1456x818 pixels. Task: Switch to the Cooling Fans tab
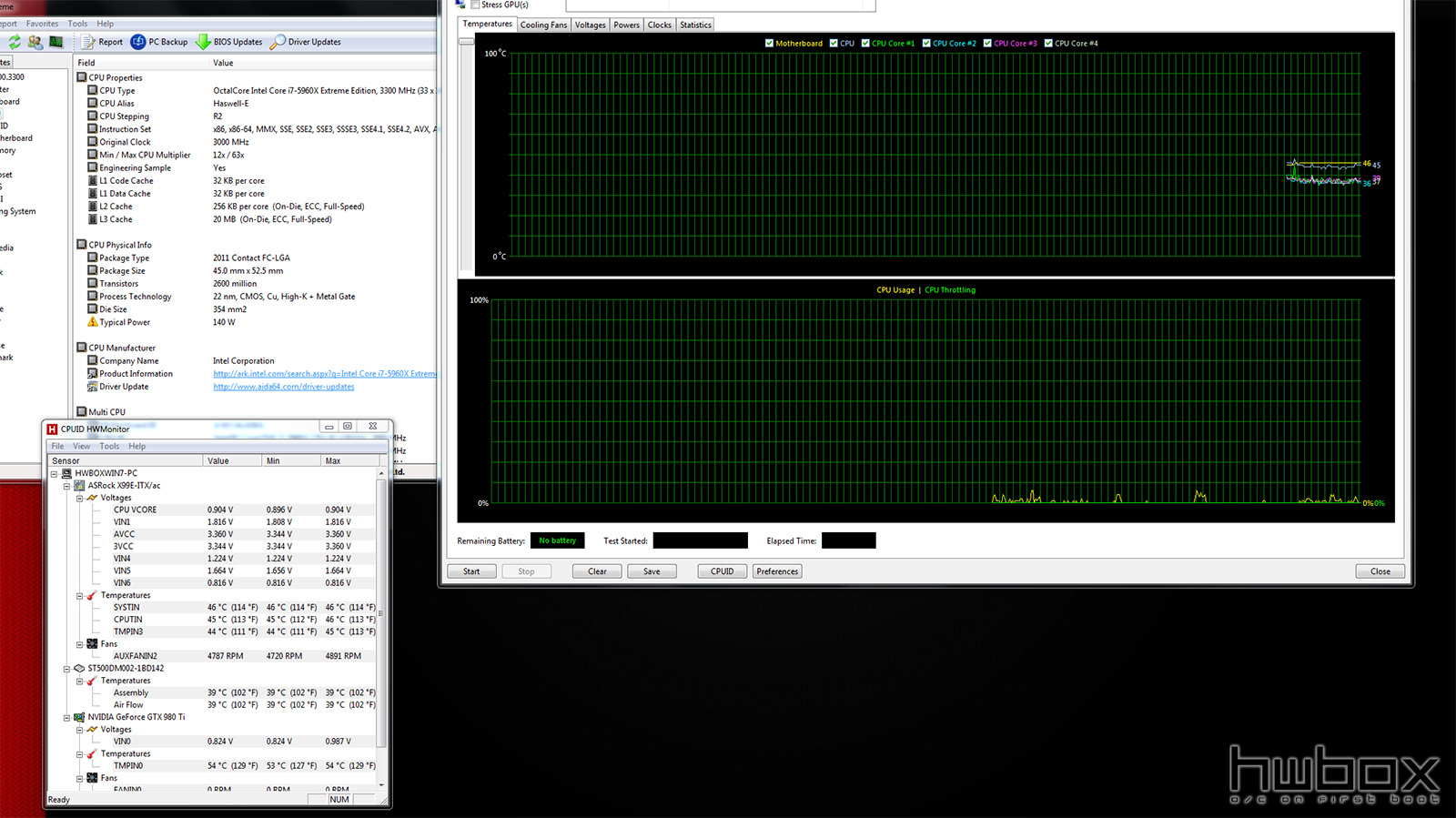(543, 25)
